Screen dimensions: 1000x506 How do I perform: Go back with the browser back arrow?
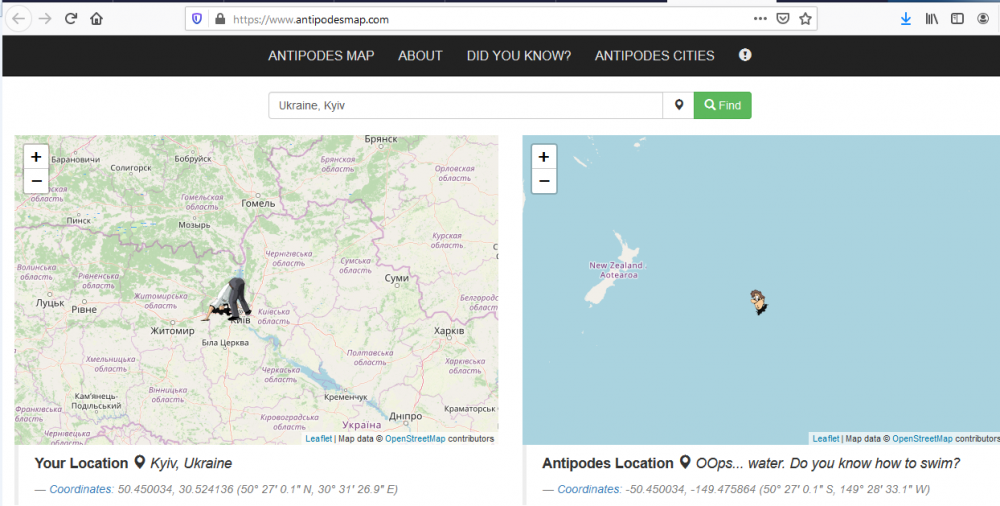coord(18,19)
